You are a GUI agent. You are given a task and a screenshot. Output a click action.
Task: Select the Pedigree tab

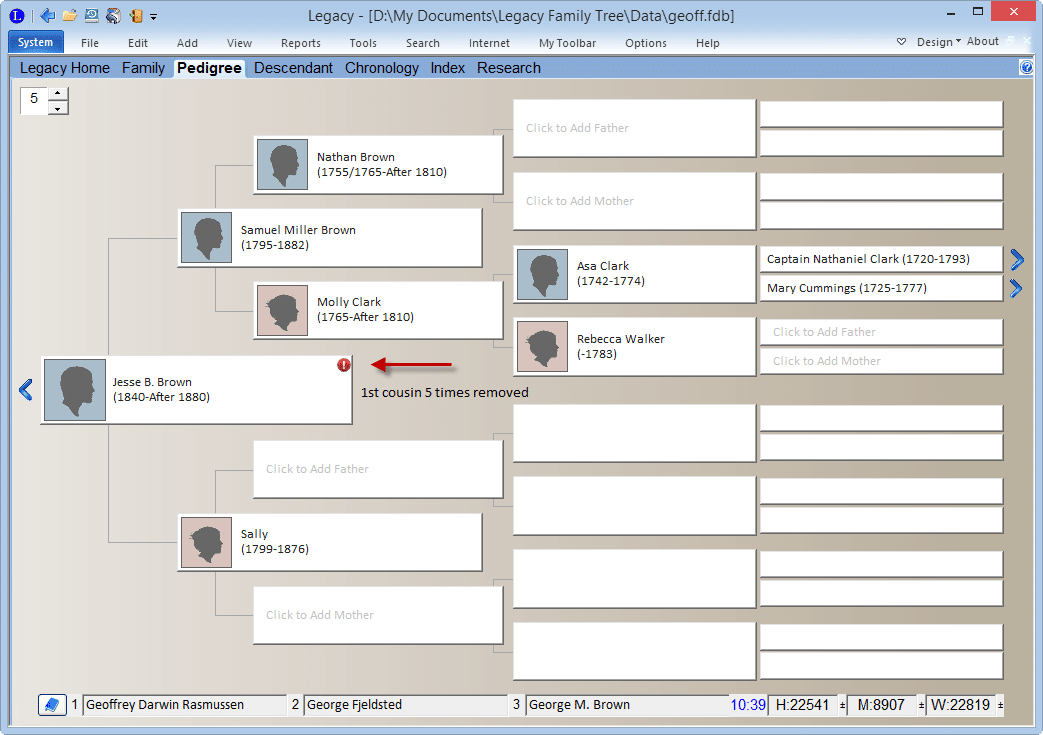pyautogui.click(x=209, y=68)
